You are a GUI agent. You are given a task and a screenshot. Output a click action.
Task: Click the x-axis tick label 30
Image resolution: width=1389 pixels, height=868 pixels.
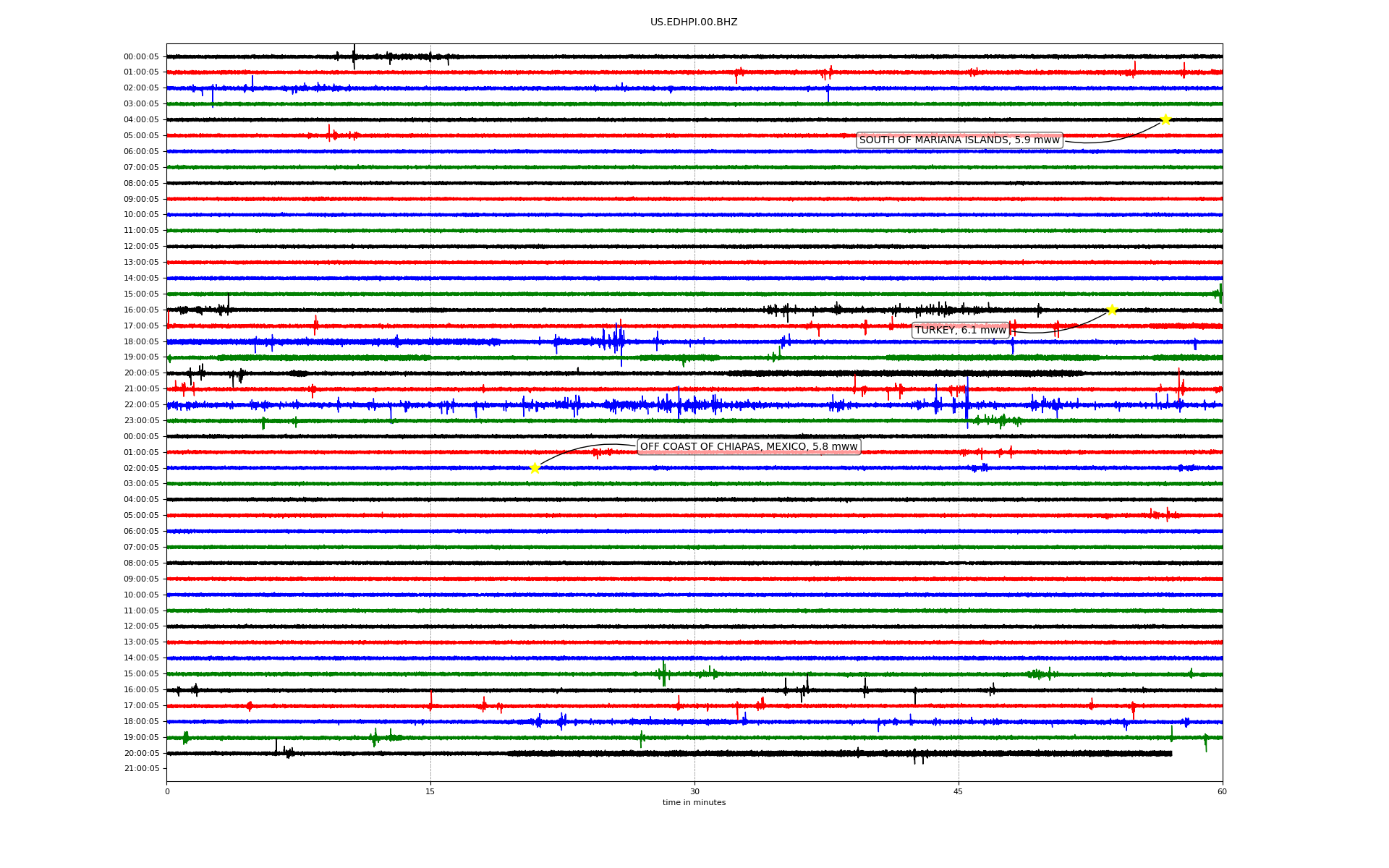coord(694,792)
